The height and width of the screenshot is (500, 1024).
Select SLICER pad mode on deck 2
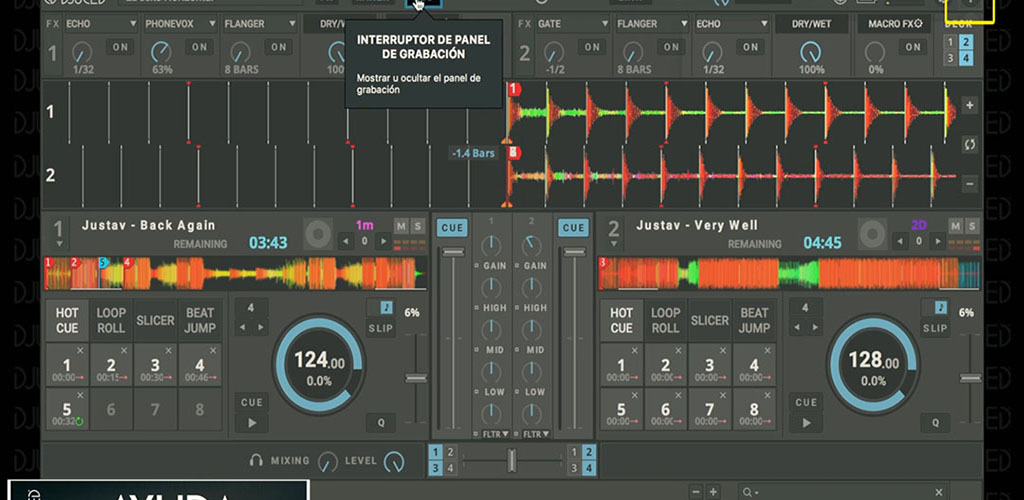(x=709, y=321)
